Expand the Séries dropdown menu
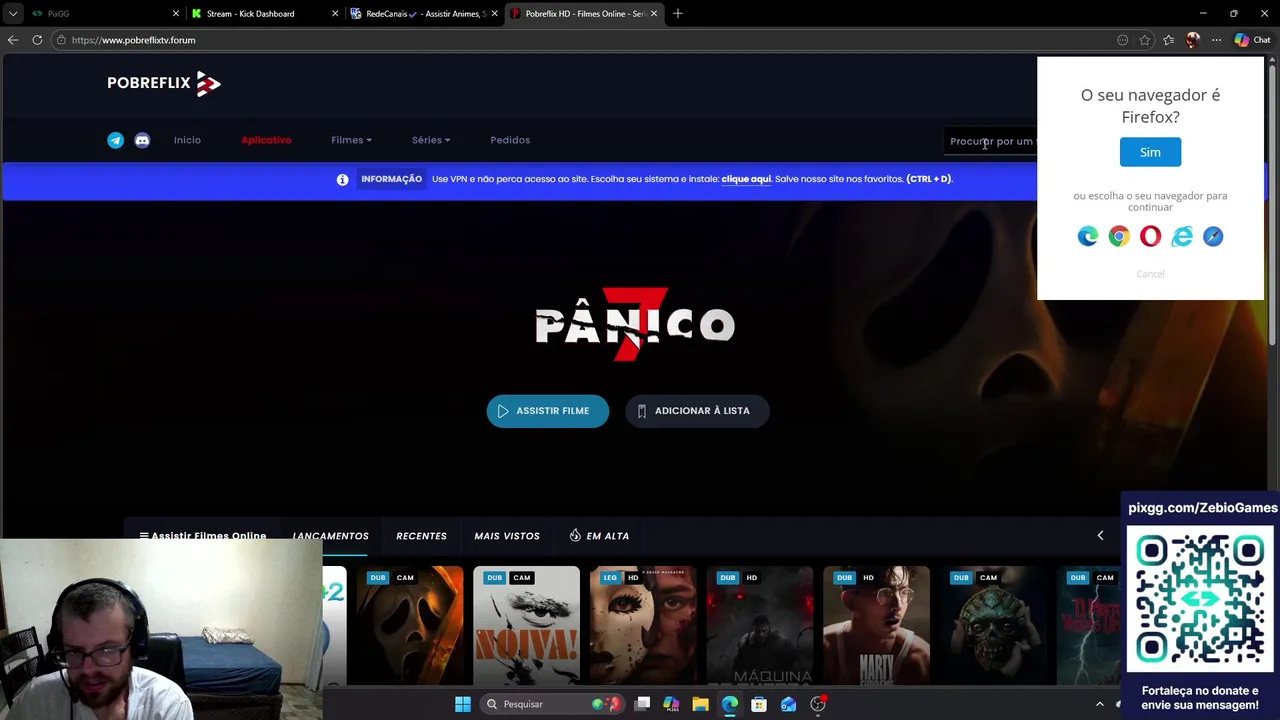This screenshot has height=720, width=1280. [431, 140]
